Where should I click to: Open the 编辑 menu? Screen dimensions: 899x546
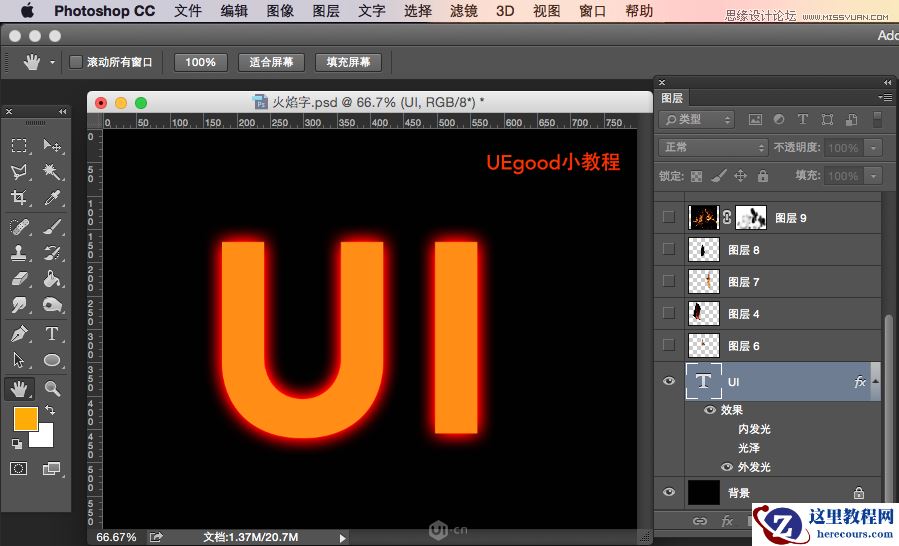pos(234,10)
